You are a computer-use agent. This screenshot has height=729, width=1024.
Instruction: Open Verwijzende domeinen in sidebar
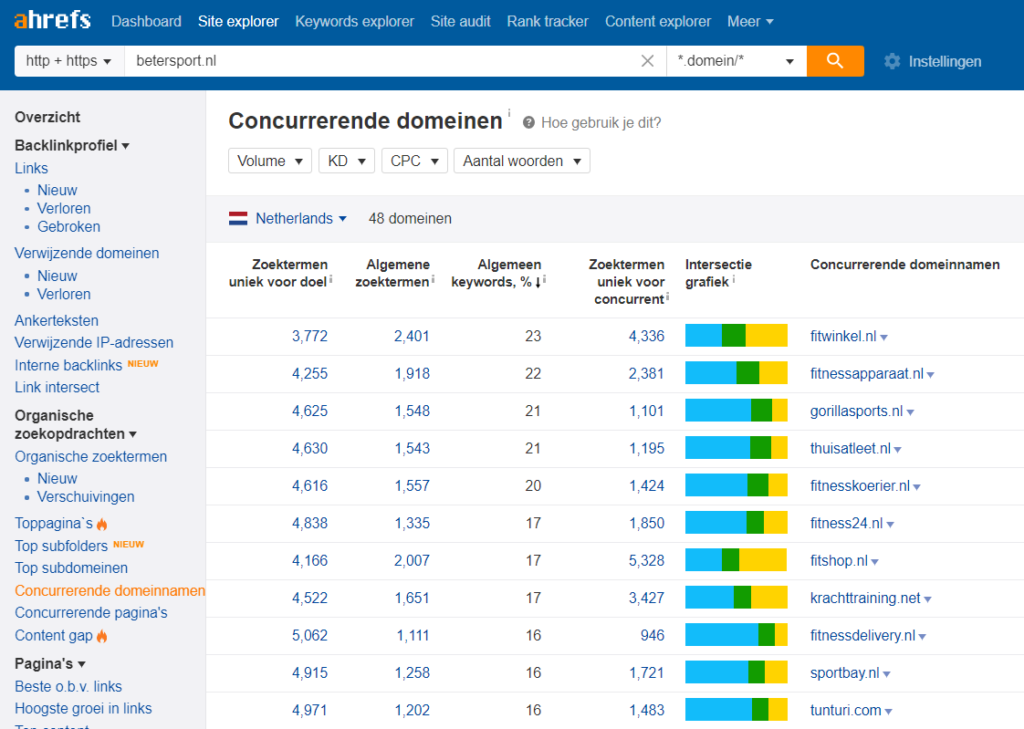[87, 253]
